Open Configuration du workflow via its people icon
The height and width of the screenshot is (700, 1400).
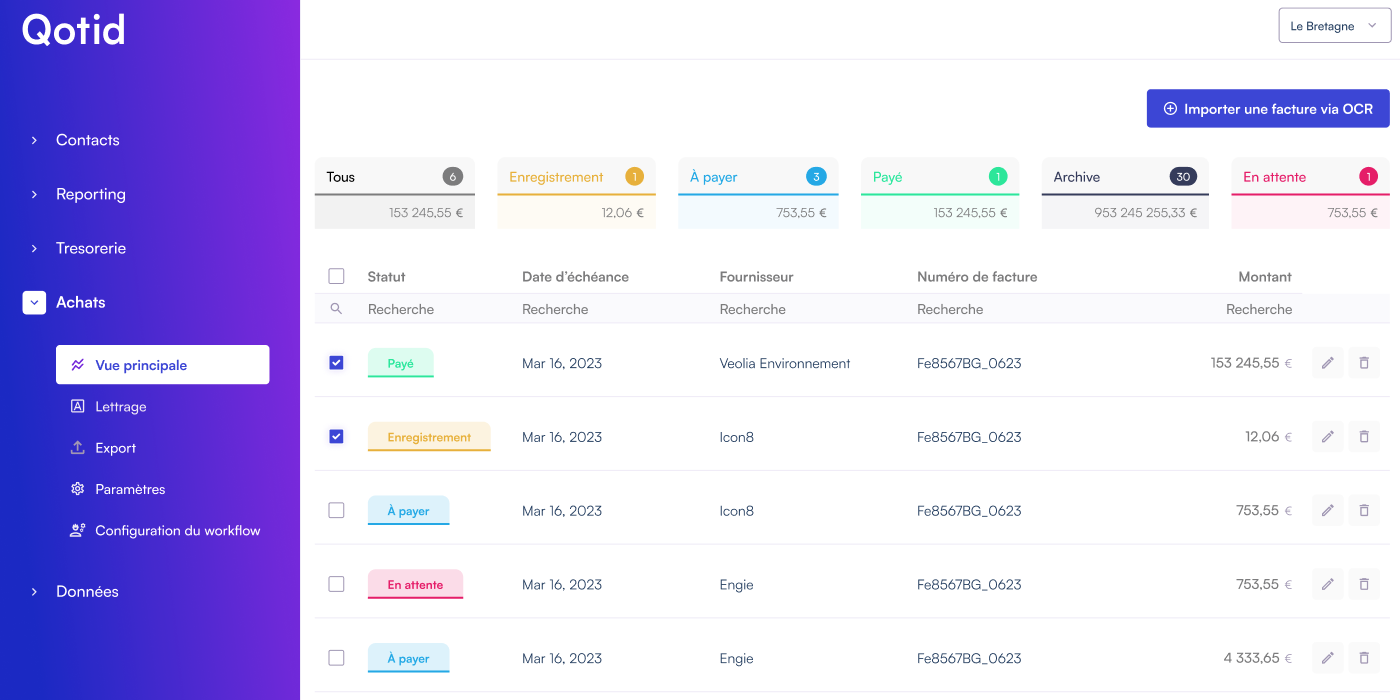pos(77,530)
